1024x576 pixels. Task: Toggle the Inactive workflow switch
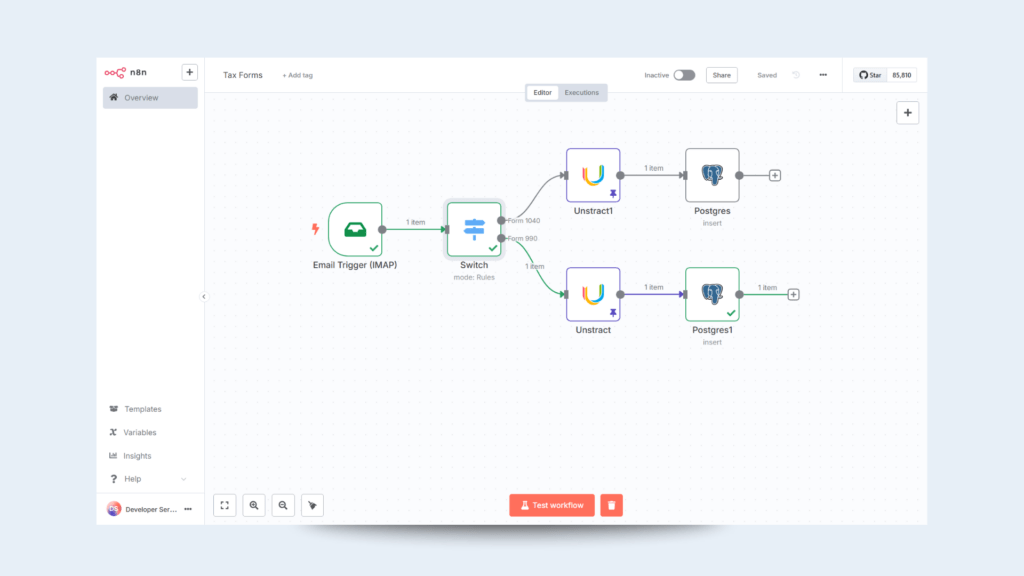pos(684,75)
